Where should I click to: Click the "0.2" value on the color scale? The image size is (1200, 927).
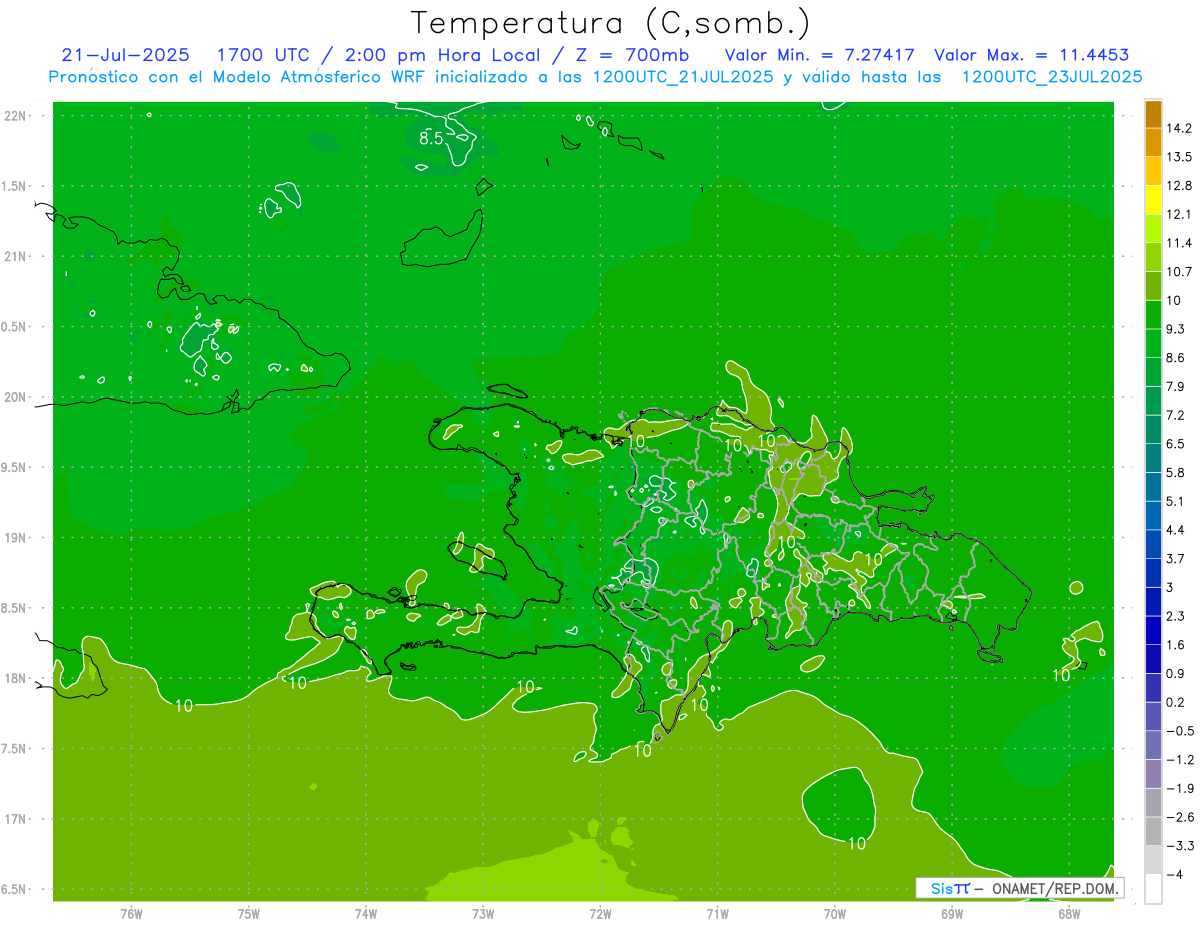[1175, 702]
